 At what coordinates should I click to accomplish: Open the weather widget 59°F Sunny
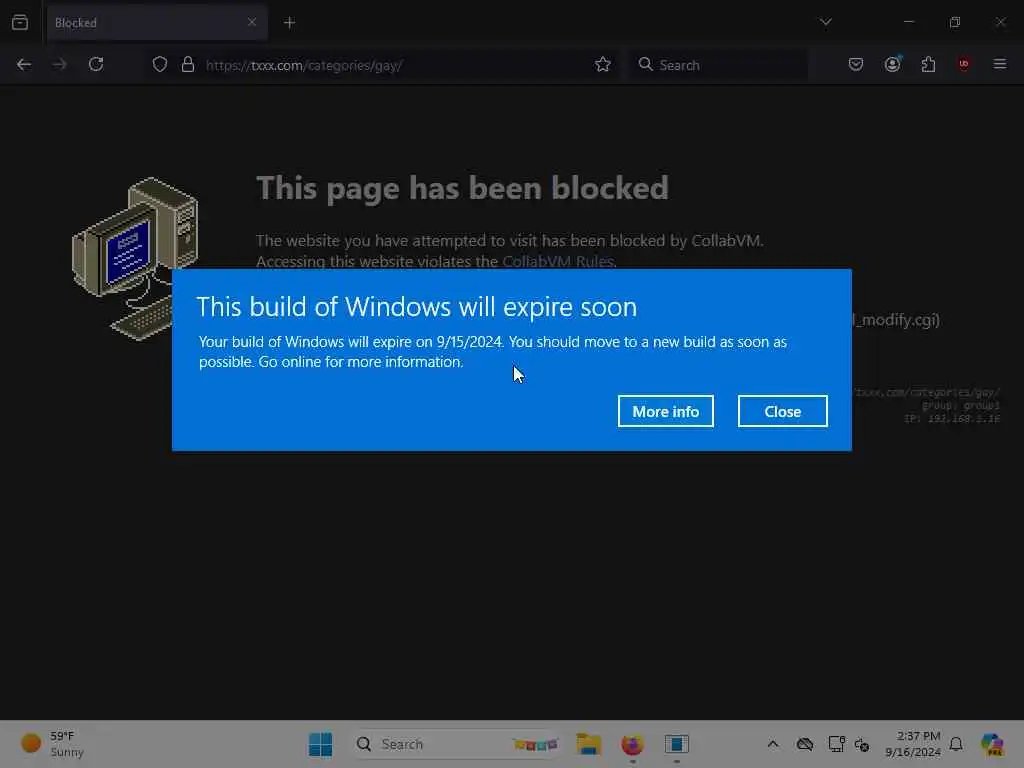pyautogui.click(x=54, y=744)
